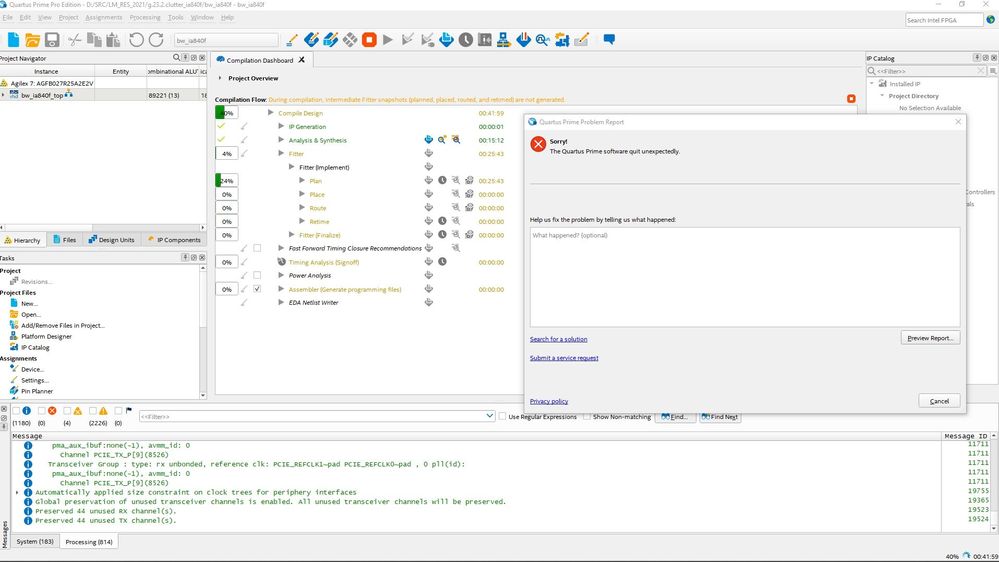Open report icon for Analysis & Synthesis
Viewport: 999px width, 562px height.
pyautogui.click(x=428, y=140)
